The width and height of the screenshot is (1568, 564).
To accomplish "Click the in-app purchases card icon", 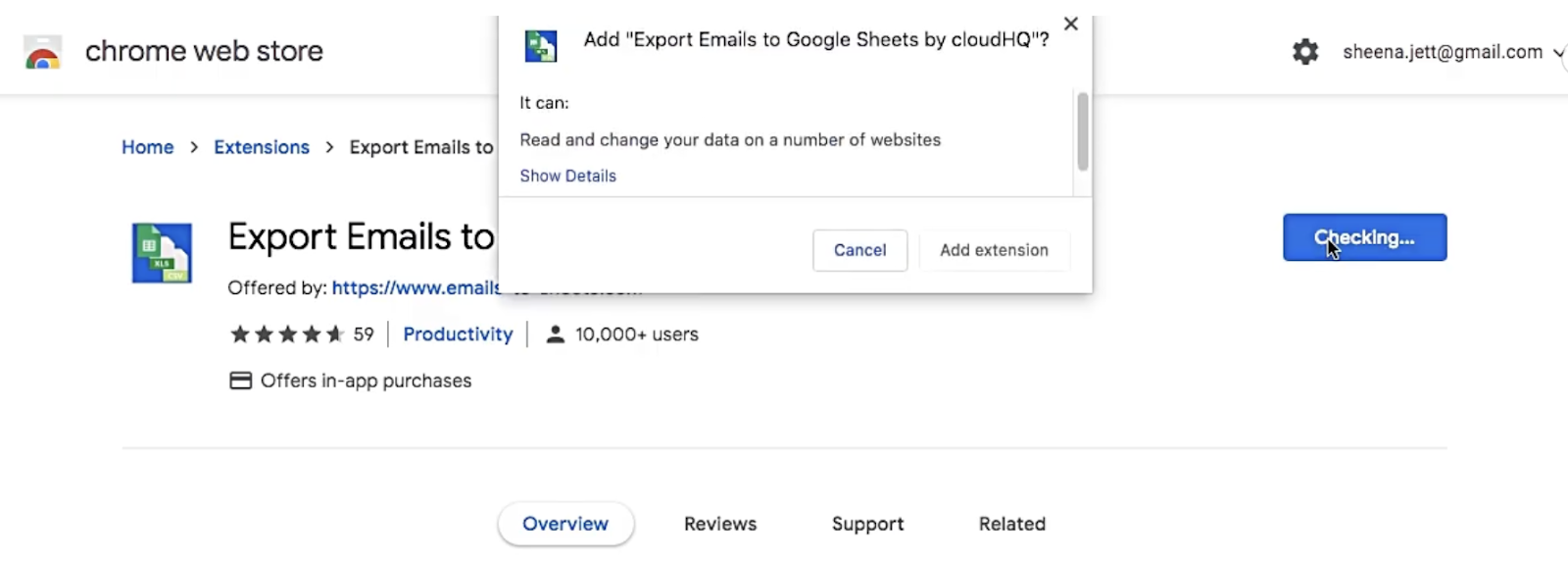I will point(240,381).
